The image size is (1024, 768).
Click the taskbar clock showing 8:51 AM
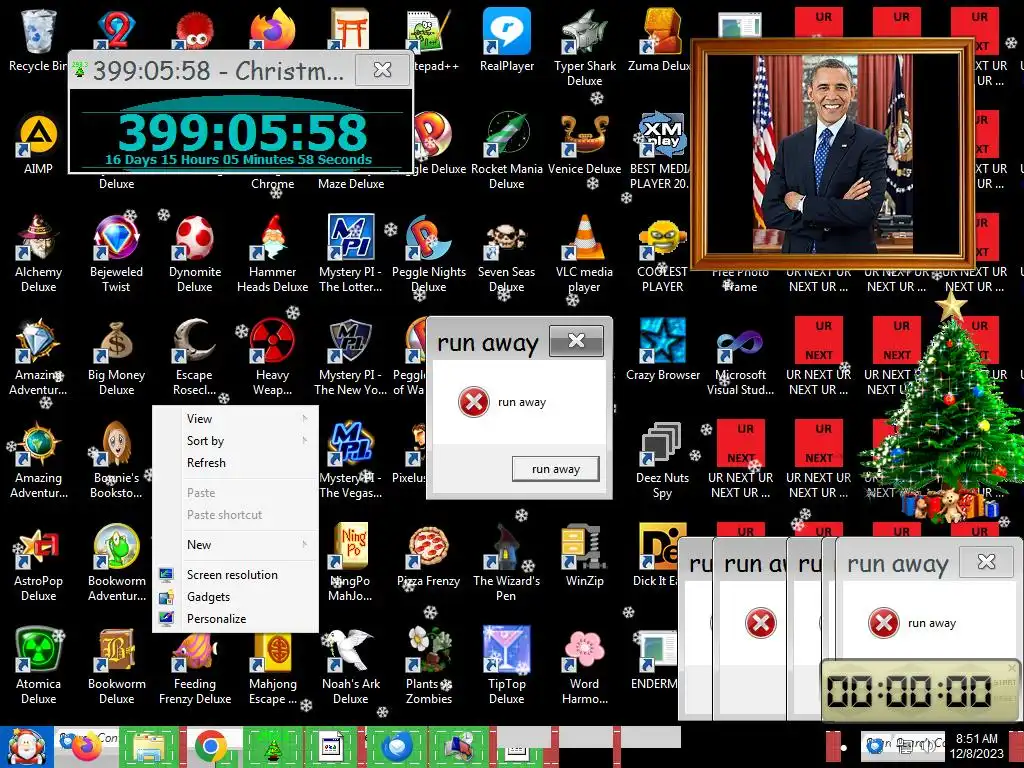tap(977, 746)
